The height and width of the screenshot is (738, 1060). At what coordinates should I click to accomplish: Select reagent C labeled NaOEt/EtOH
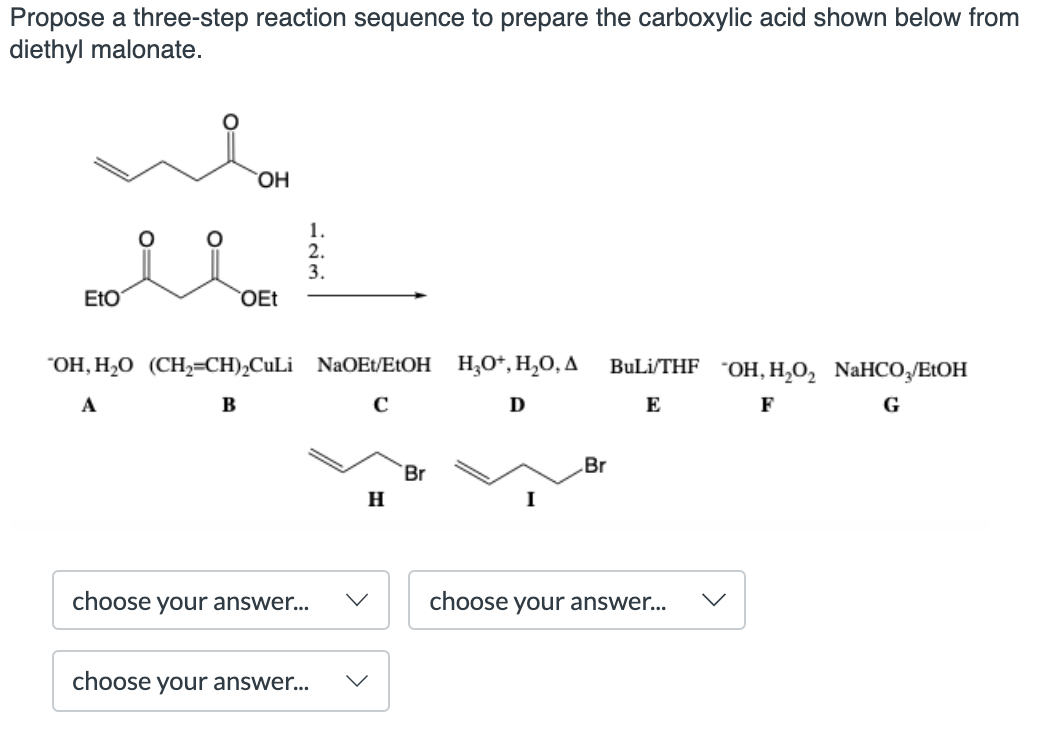click(375, 367)
